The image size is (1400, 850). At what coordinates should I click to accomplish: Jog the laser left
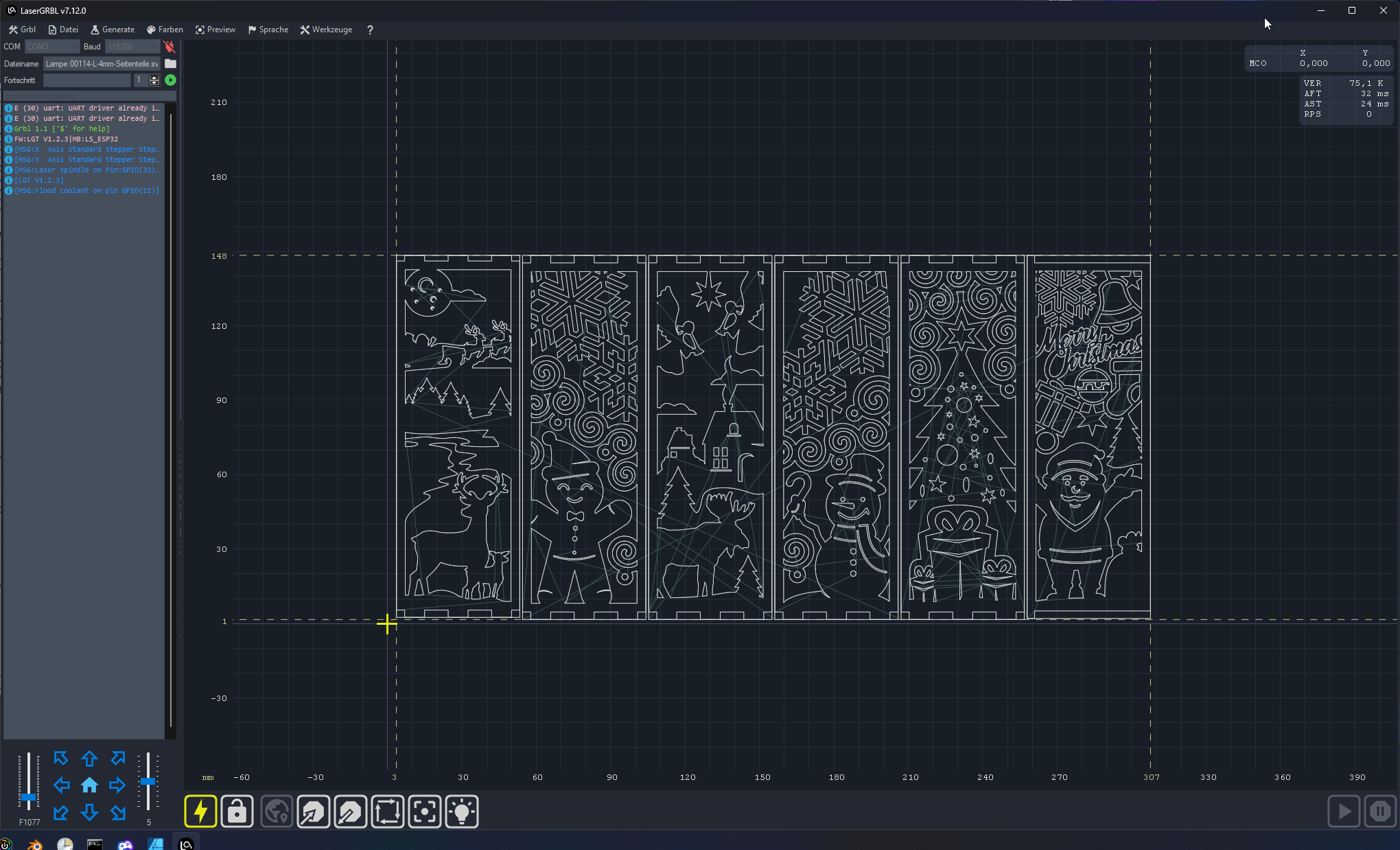pos(61,785)
